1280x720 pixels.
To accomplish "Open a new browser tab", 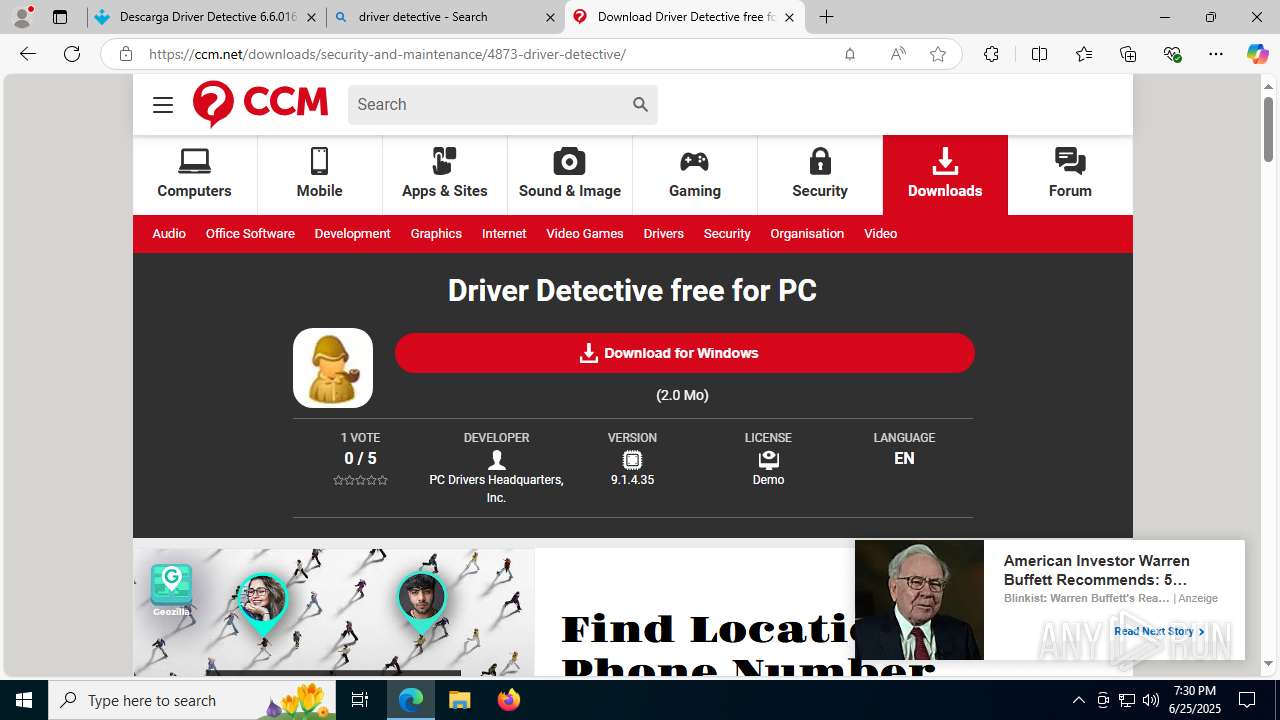I will [826, 17].
